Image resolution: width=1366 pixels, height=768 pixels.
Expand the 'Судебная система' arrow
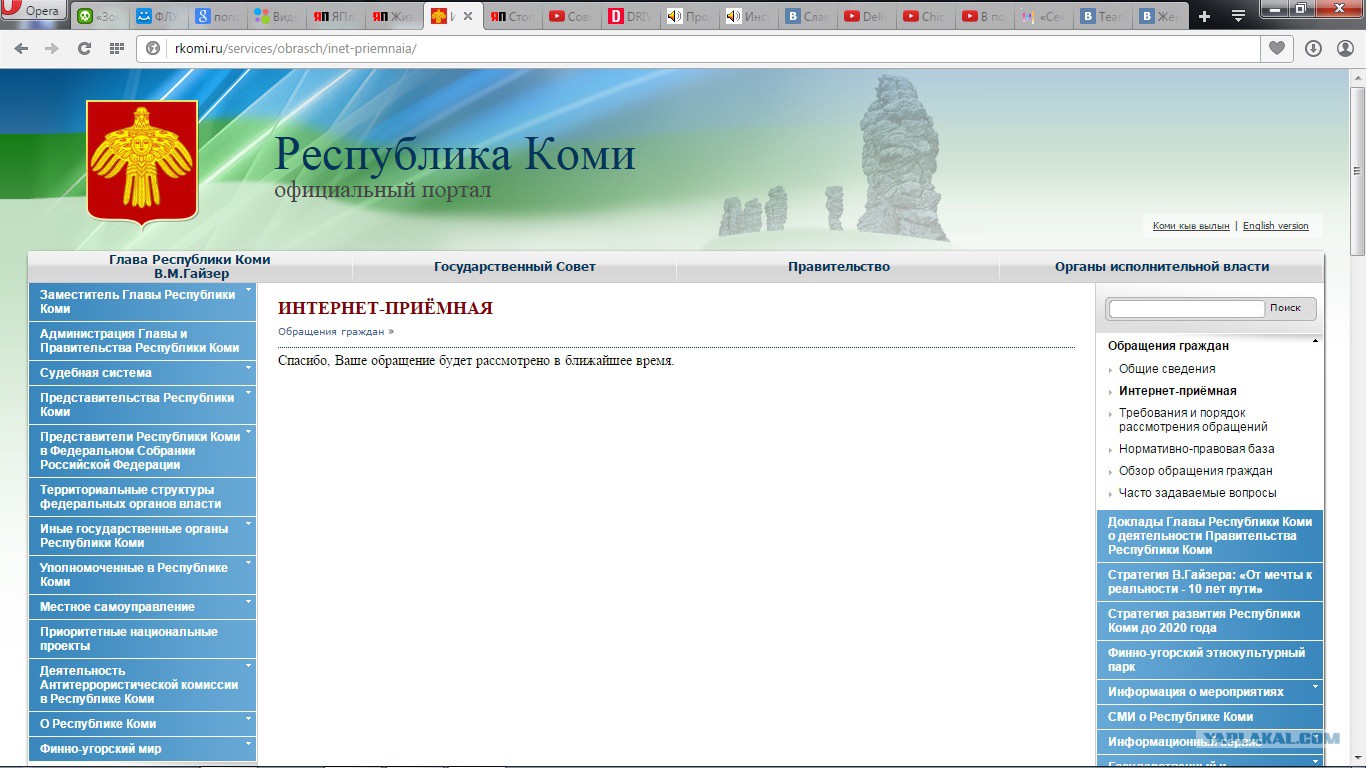(x=248, y=368)
